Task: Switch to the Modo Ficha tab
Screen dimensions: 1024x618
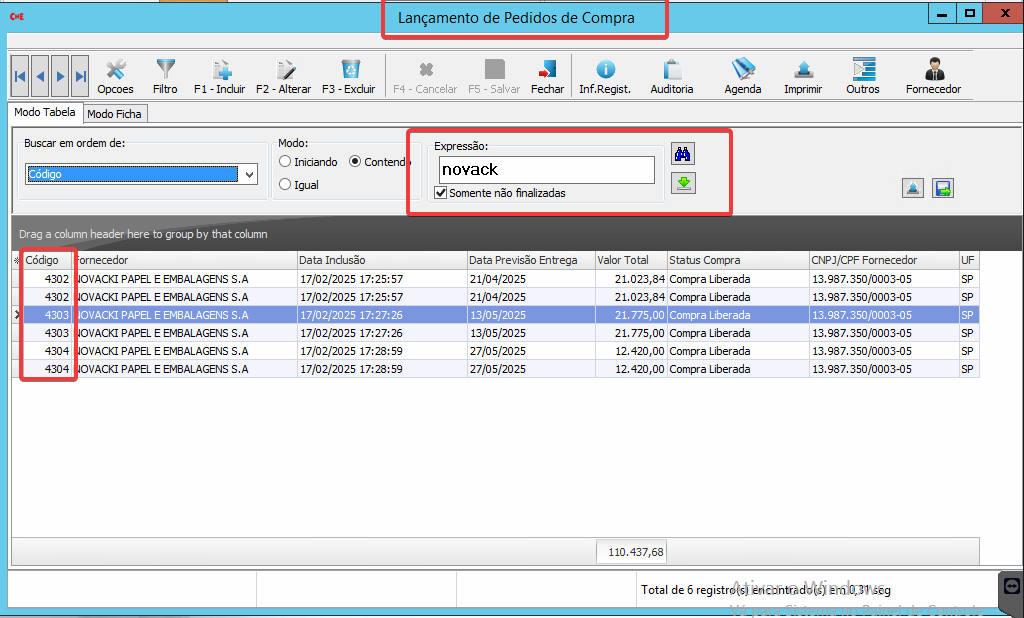Action: point(115,114)
